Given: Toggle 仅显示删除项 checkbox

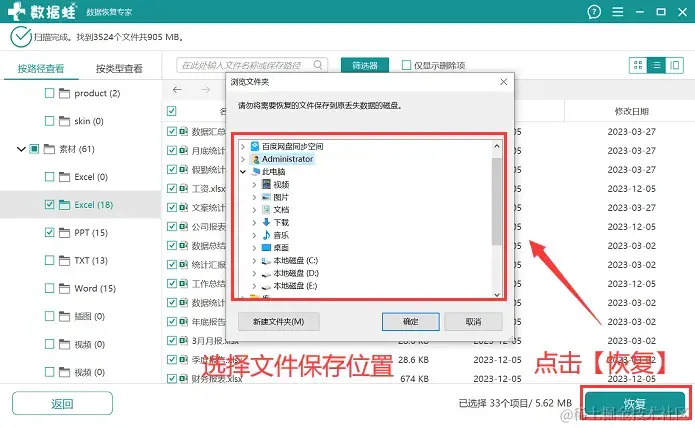Looking at the screenshot, I should click(406, 65).
